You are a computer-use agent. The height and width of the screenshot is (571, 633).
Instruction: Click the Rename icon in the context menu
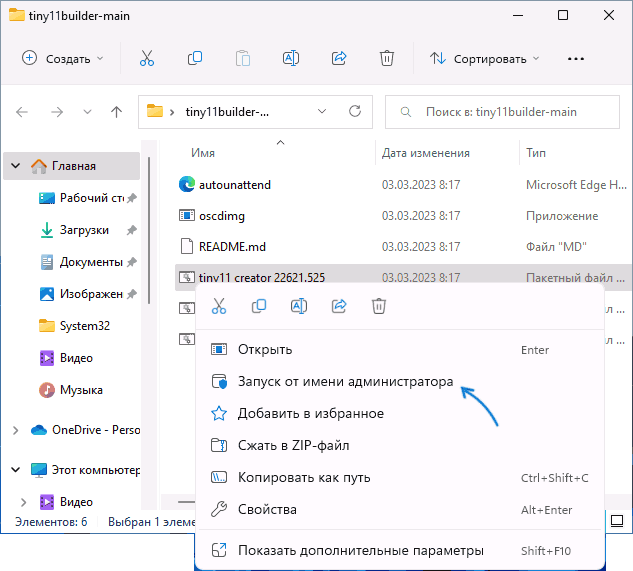(299, 306)
